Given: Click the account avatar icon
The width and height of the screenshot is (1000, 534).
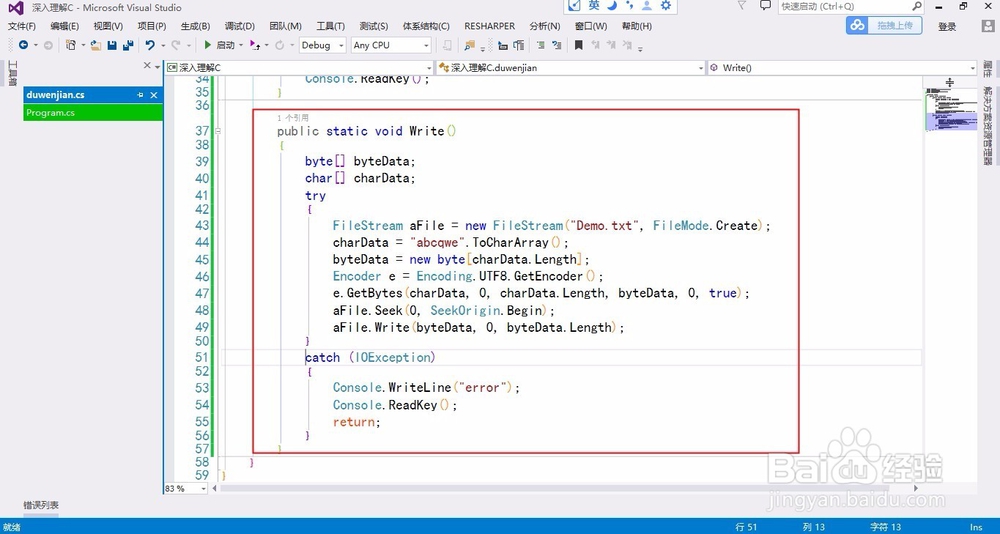Looking at the screenshot, I should pos(988,26).
